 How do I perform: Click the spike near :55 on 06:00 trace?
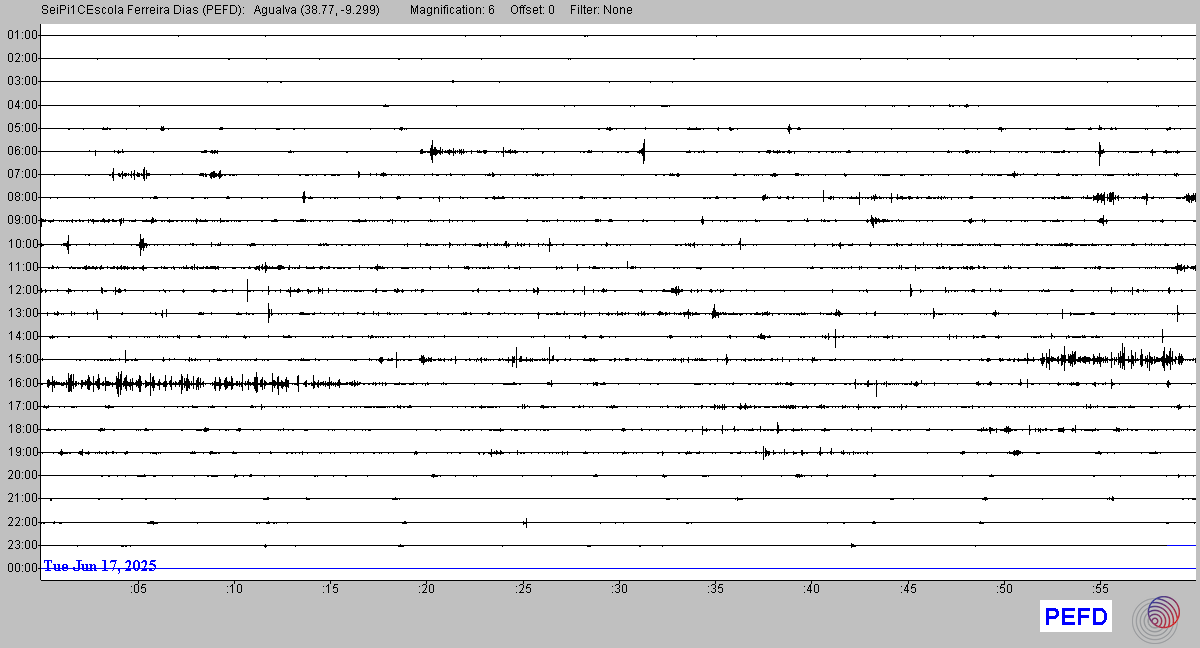1100,152
